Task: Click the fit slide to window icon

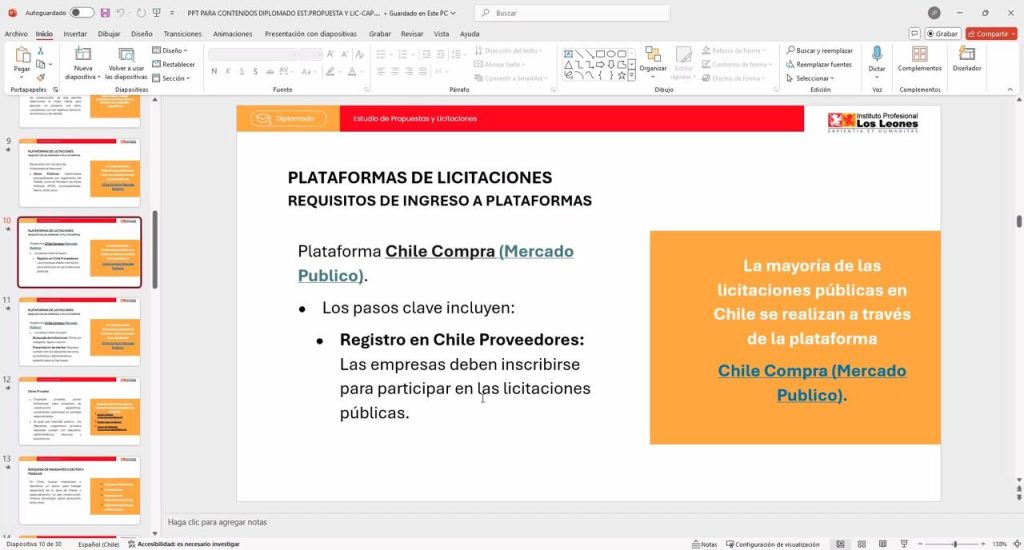Action: tap(1016, 543)
